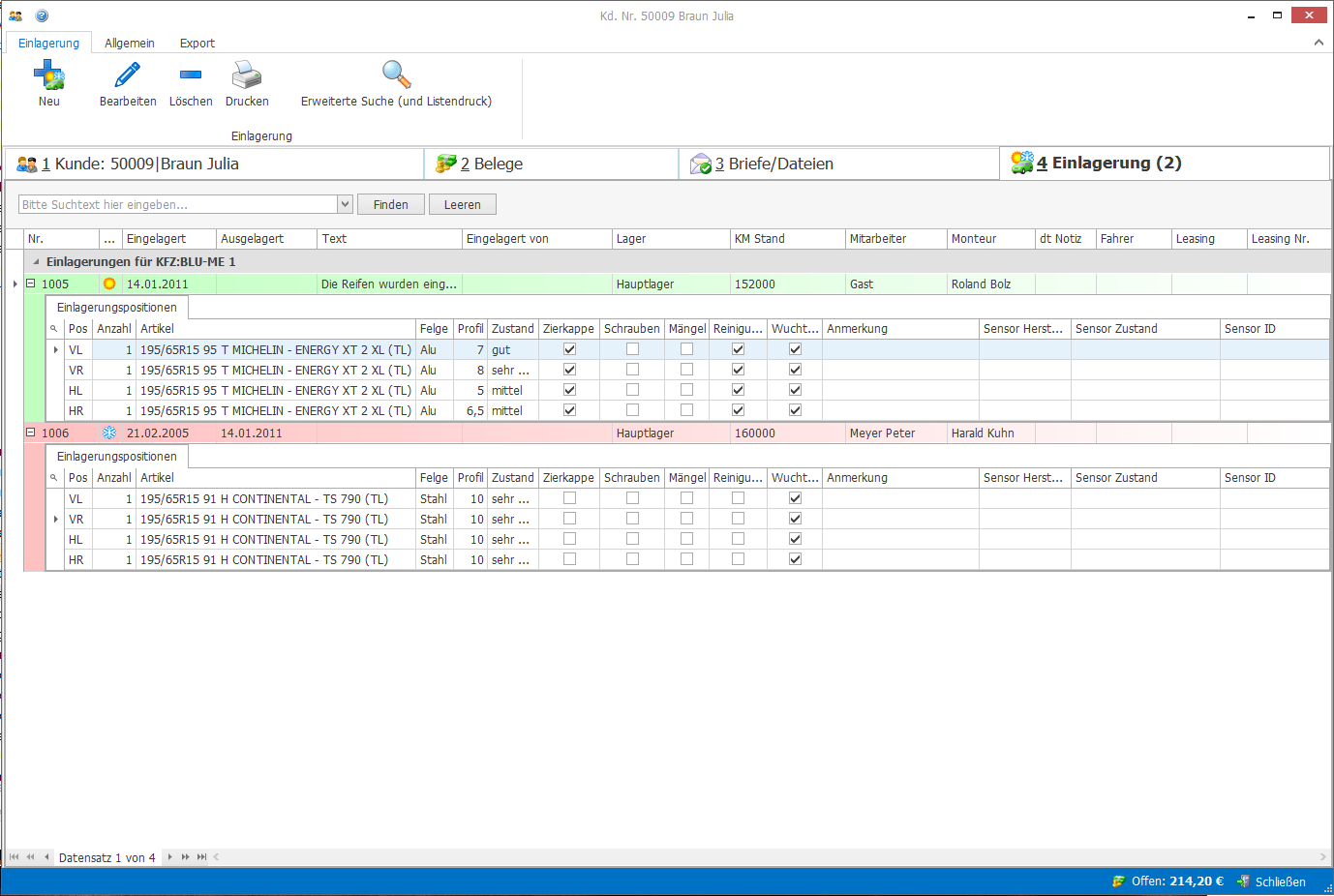Toggle Mängel checkbox for Michelin HL
Viewport: 1334px width, 896px height.
tap(686, 390)
